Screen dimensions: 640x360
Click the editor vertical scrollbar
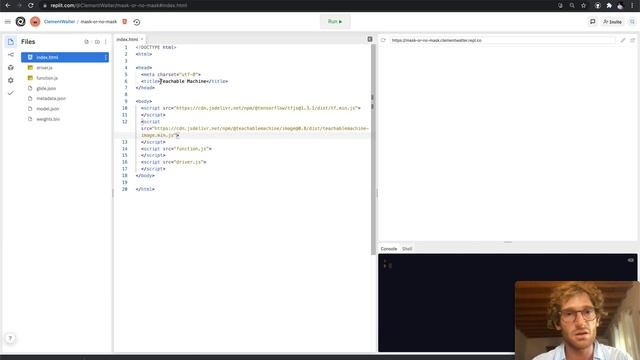coord(373,149)
